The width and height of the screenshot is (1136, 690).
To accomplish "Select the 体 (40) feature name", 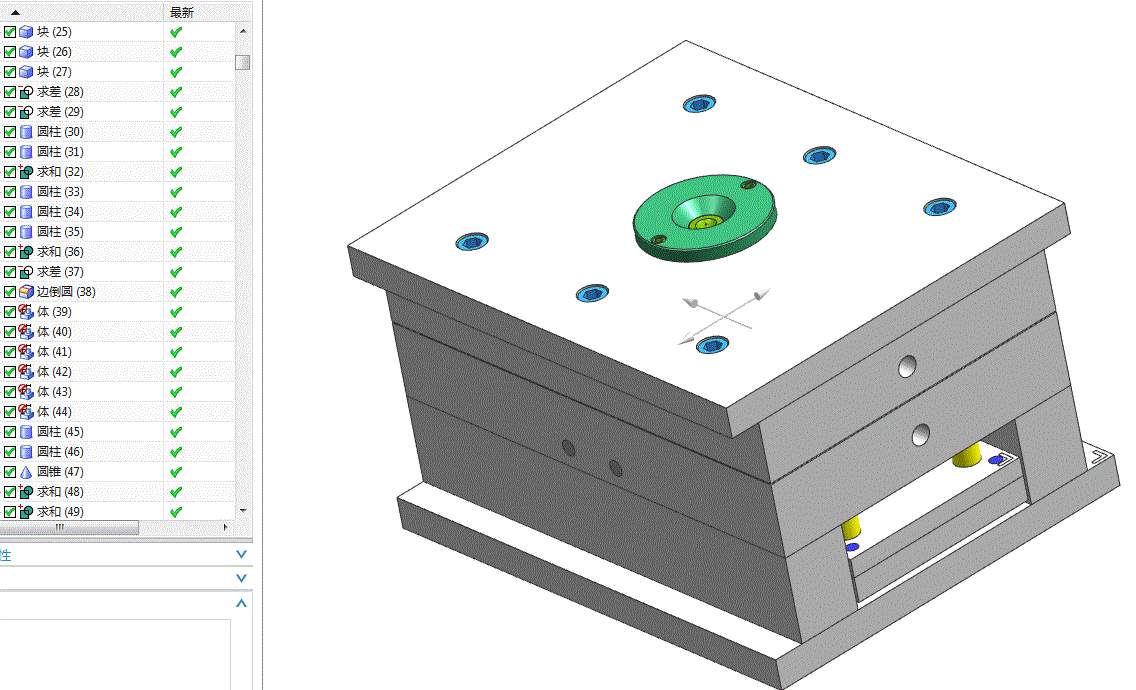I will [54, 332].
